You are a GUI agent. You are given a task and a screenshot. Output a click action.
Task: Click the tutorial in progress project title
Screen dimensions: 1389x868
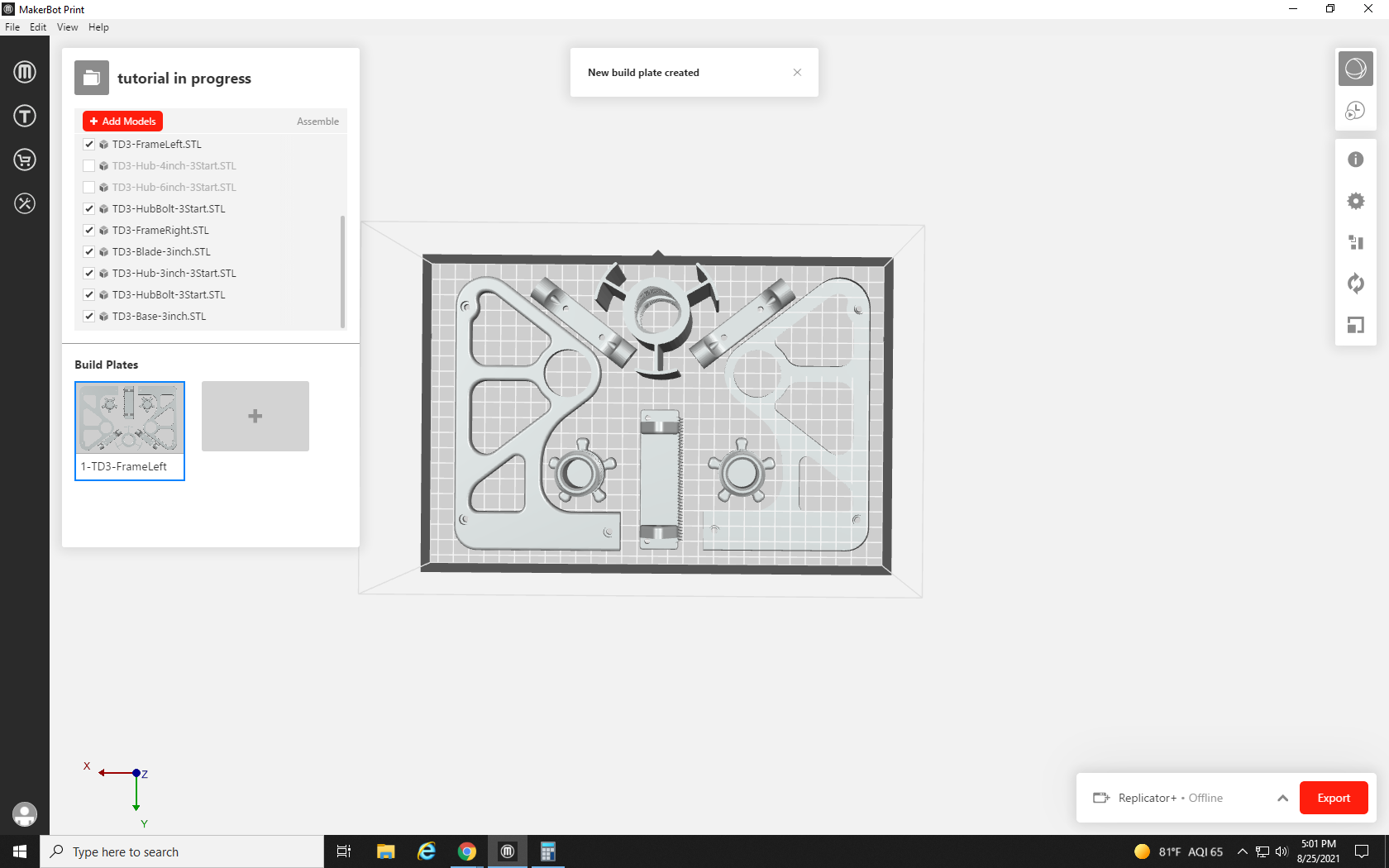(184, 79)
